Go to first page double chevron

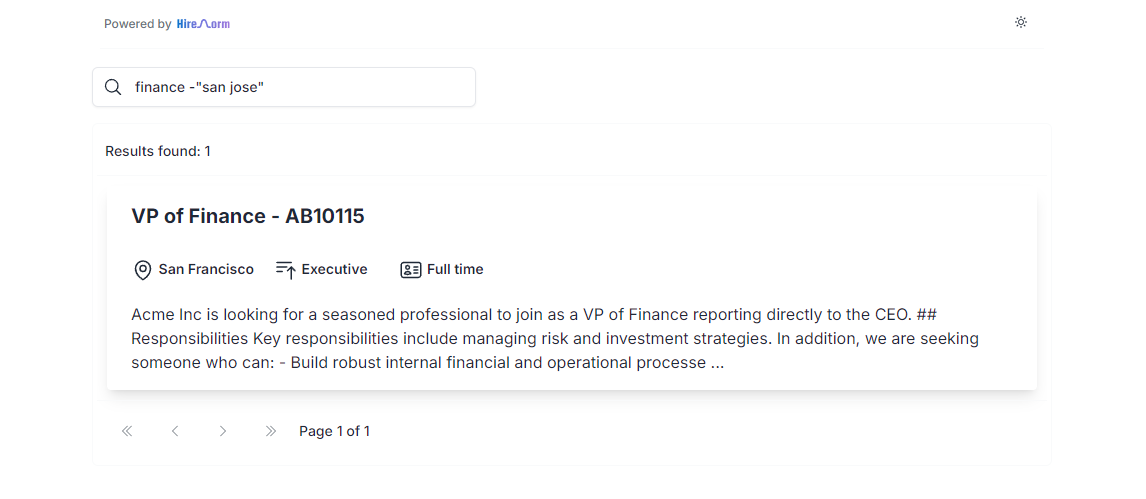pos(127,431)
